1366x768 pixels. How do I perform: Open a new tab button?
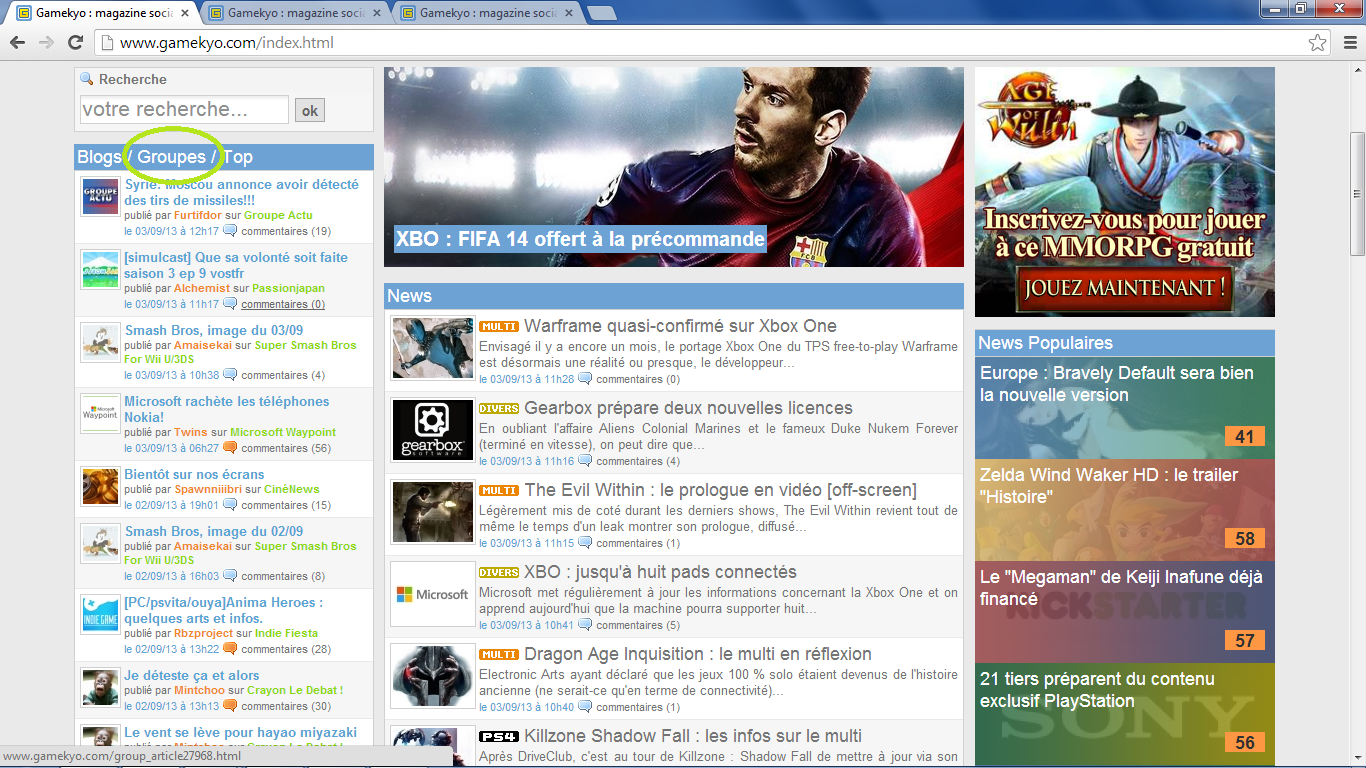pyautogui.click(x=602, y=13)
